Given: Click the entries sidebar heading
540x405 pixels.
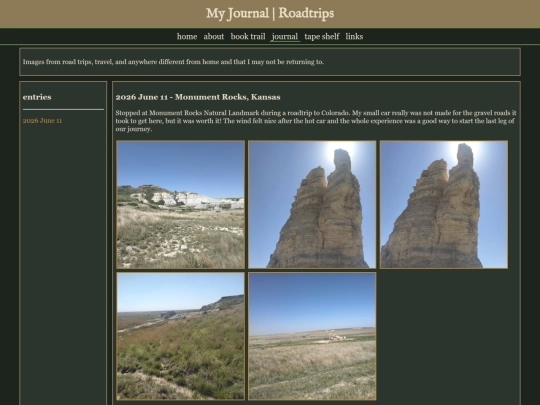Looking at the screenshot, I should point(37,97).
